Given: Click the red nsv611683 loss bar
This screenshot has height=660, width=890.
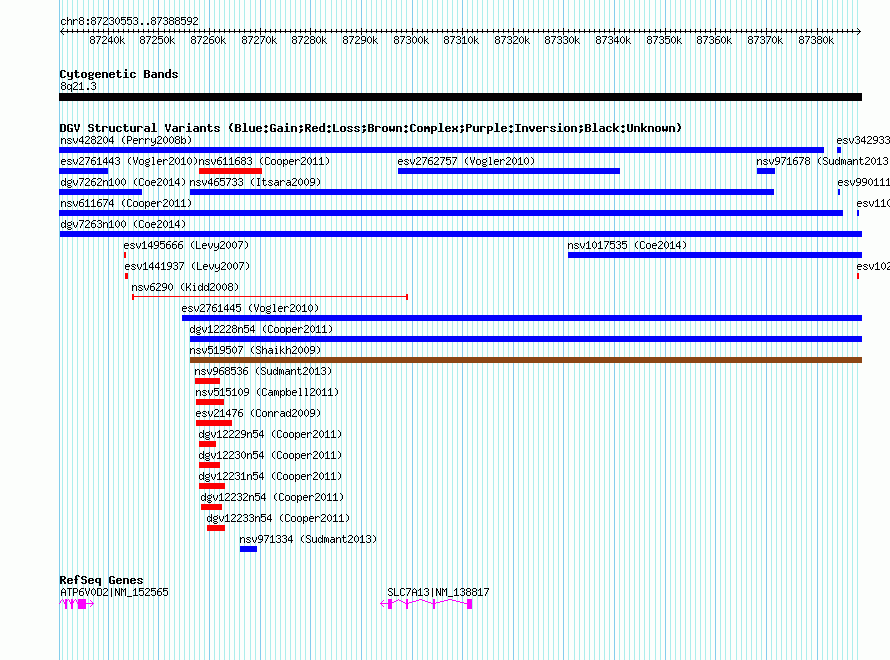Looking at the screenshot, I should [230, 171].
